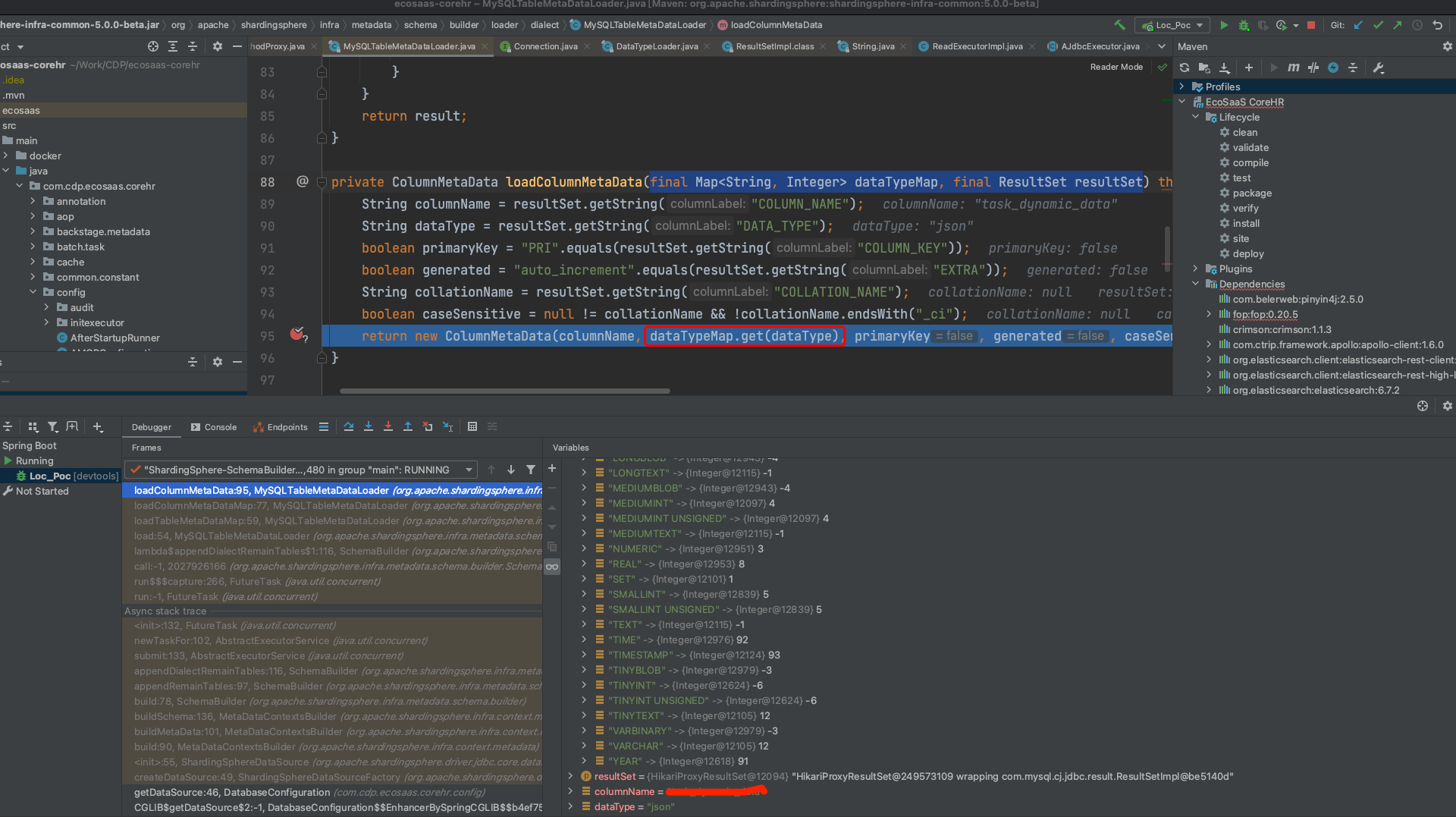Open thread selector ShardingSphere-SchemaBuilder dropdown
Image resolution: width=1456 pixels, height=817 pixels.
[x=302, y=470]
